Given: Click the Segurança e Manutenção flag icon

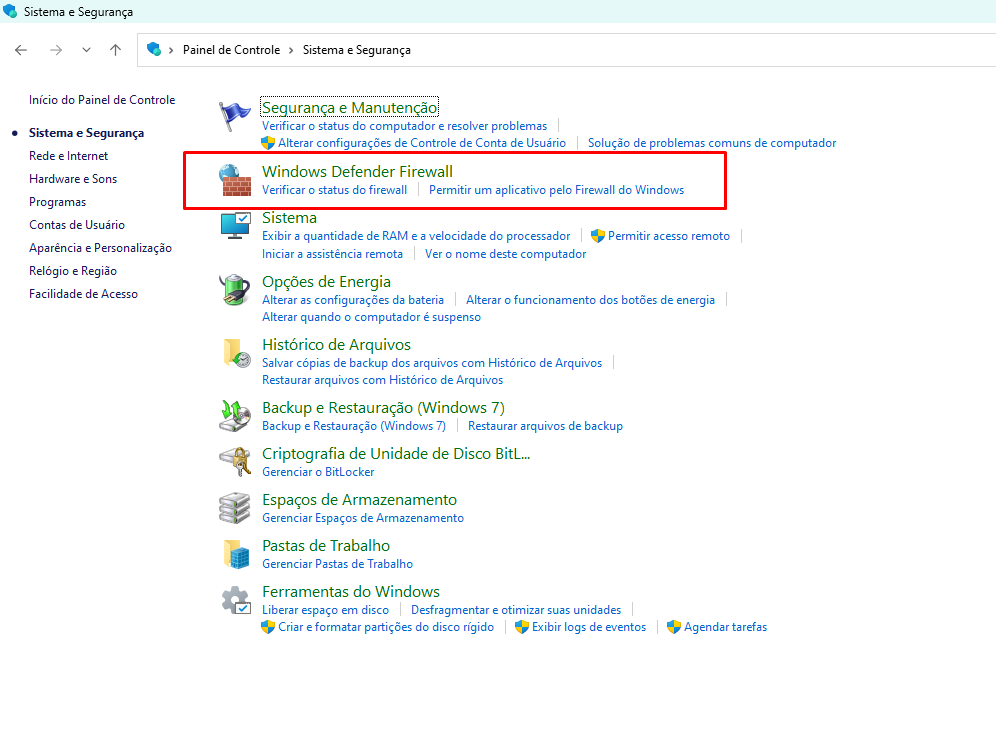Looking at the screenshot, I should point(234,116).
